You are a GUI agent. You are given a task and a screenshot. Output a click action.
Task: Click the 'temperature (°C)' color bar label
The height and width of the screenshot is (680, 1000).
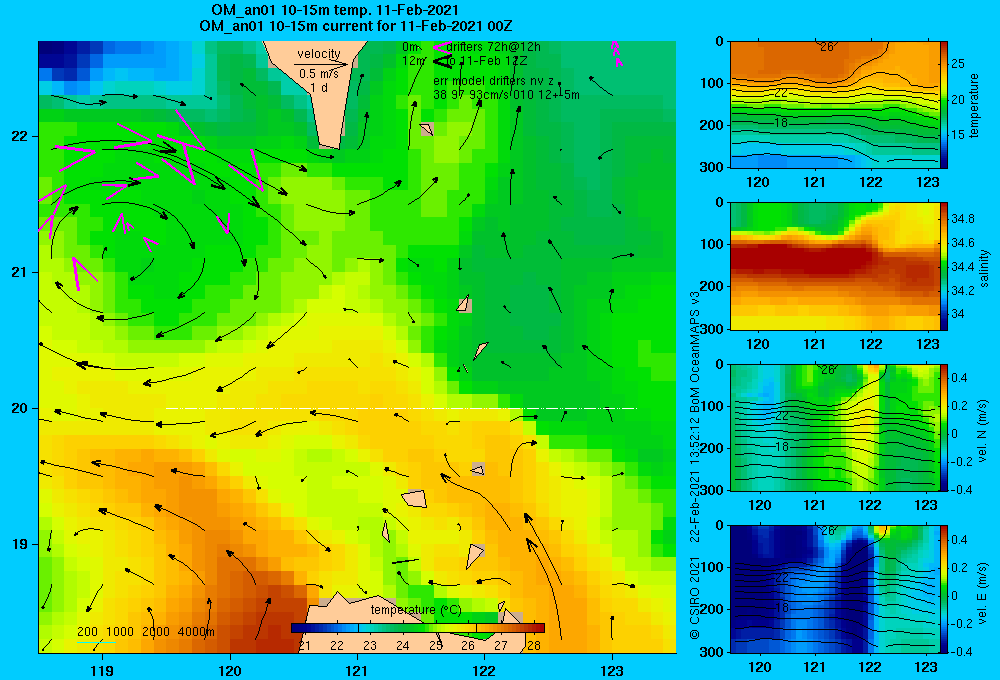[416, 610]
